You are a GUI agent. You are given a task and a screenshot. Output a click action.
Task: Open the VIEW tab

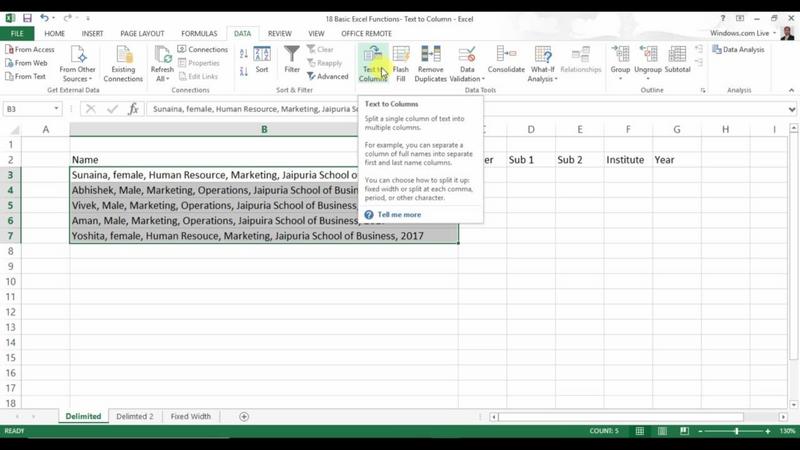[x=316, y=34]
